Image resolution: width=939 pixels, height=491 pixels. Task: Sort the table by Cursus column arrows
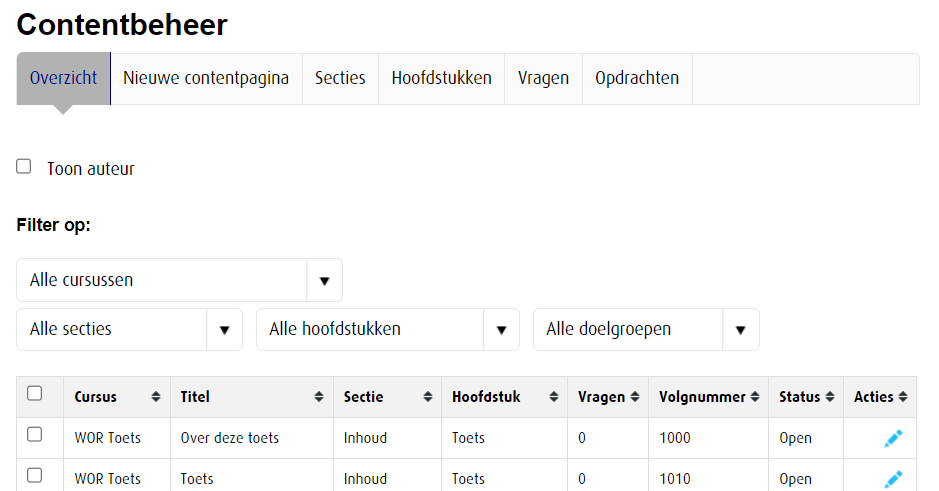pyautogui.click(x=155, y=397)
